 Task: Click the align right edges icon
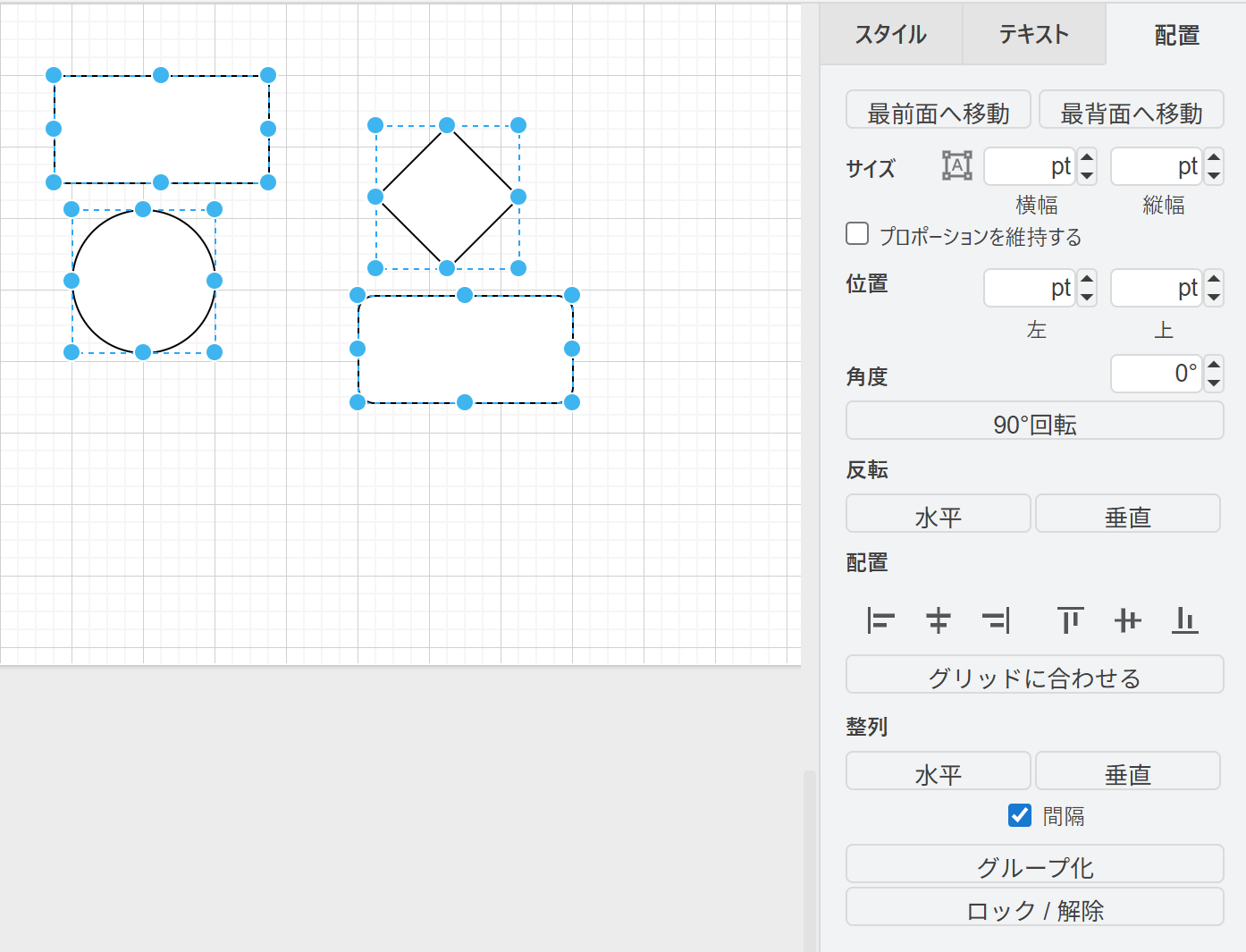coord(996,620)
